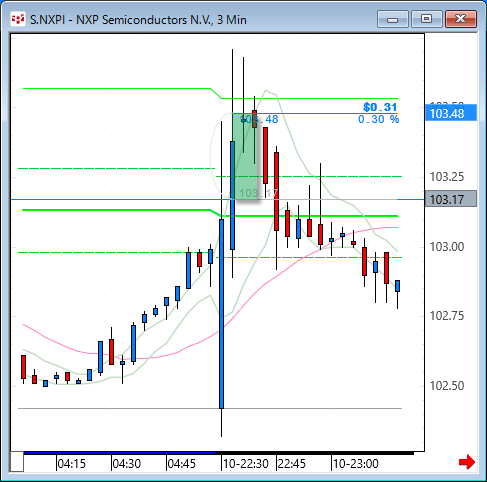Click the gray 103.17 price label

coord(451,199)
